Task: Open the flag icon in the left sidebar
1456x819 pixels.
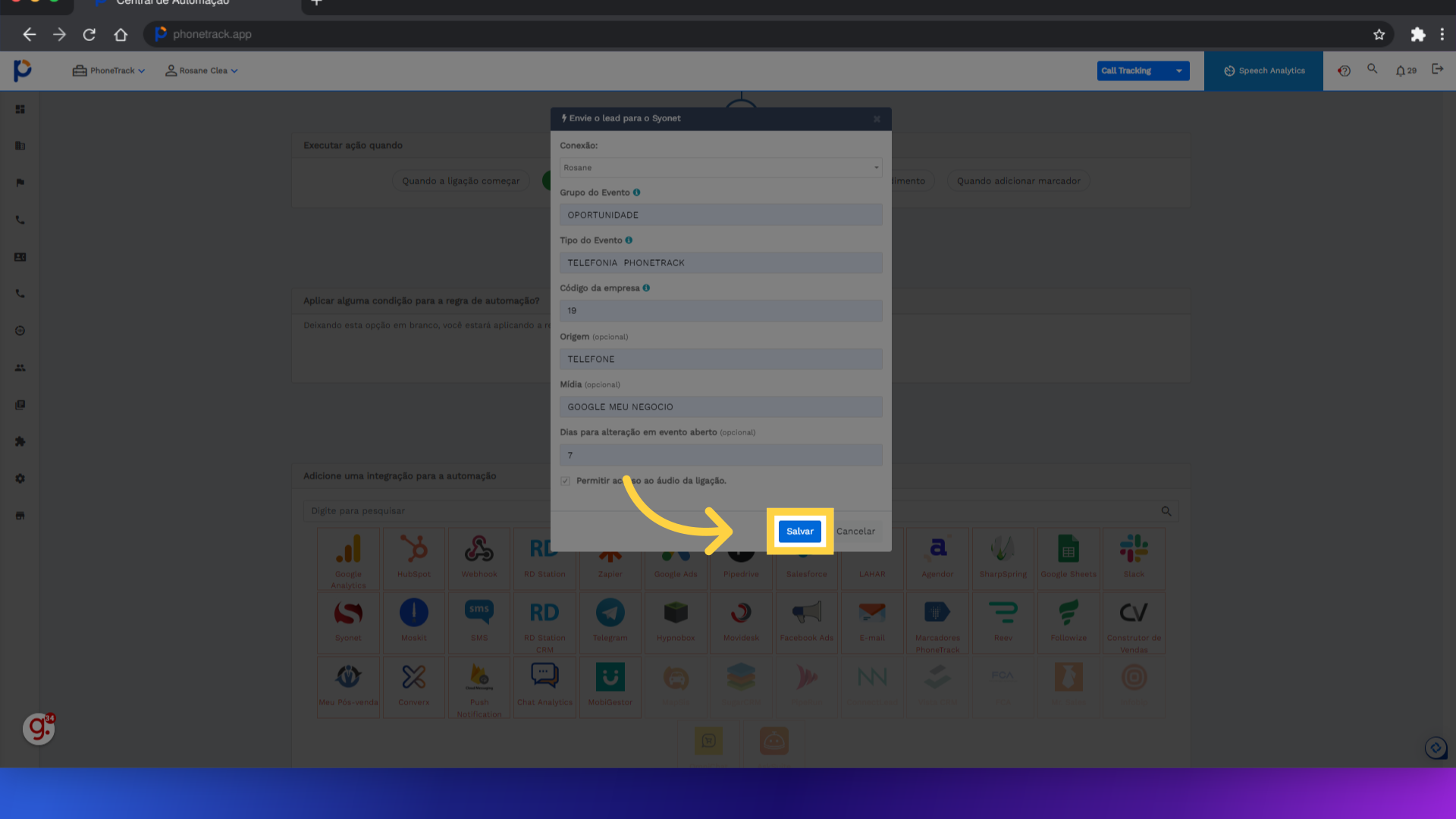Action: (x=20, y=183)
